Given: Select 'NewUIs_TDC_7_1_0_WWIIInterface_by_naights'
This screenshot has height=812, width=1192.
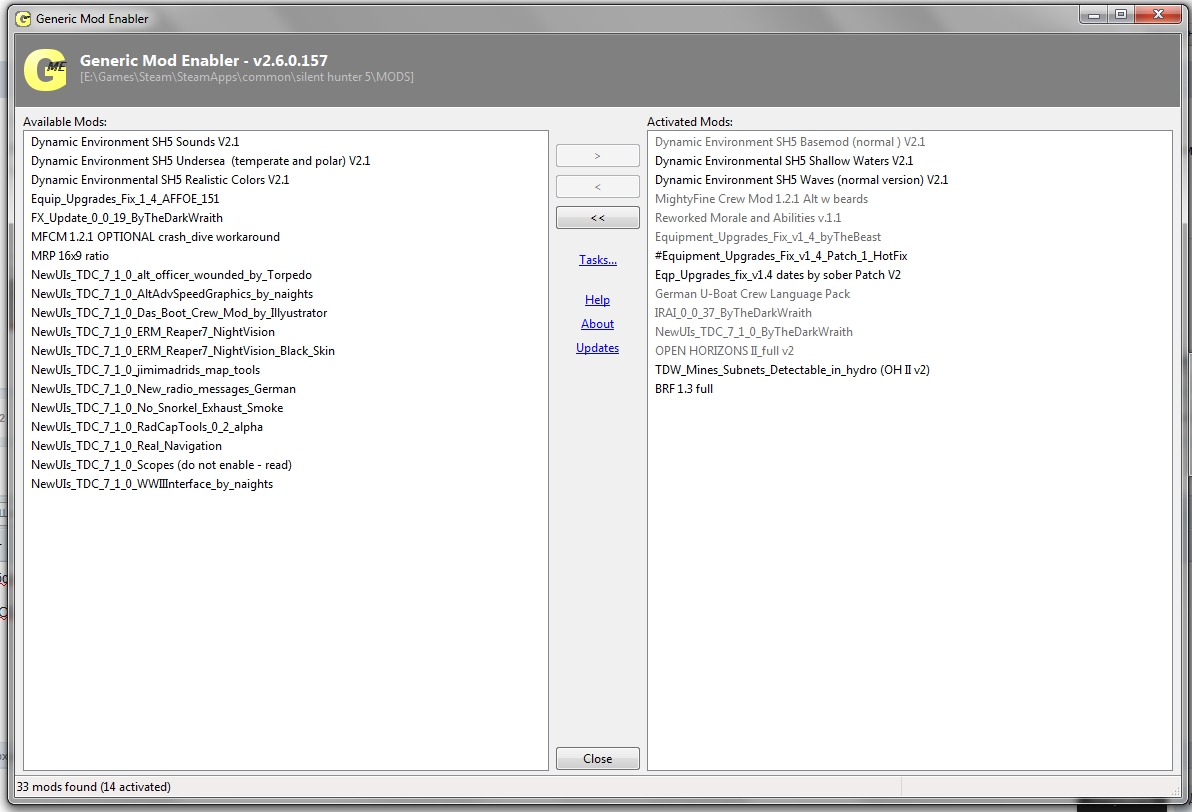Looking at the screenshot, I should [x=152, y=484].
